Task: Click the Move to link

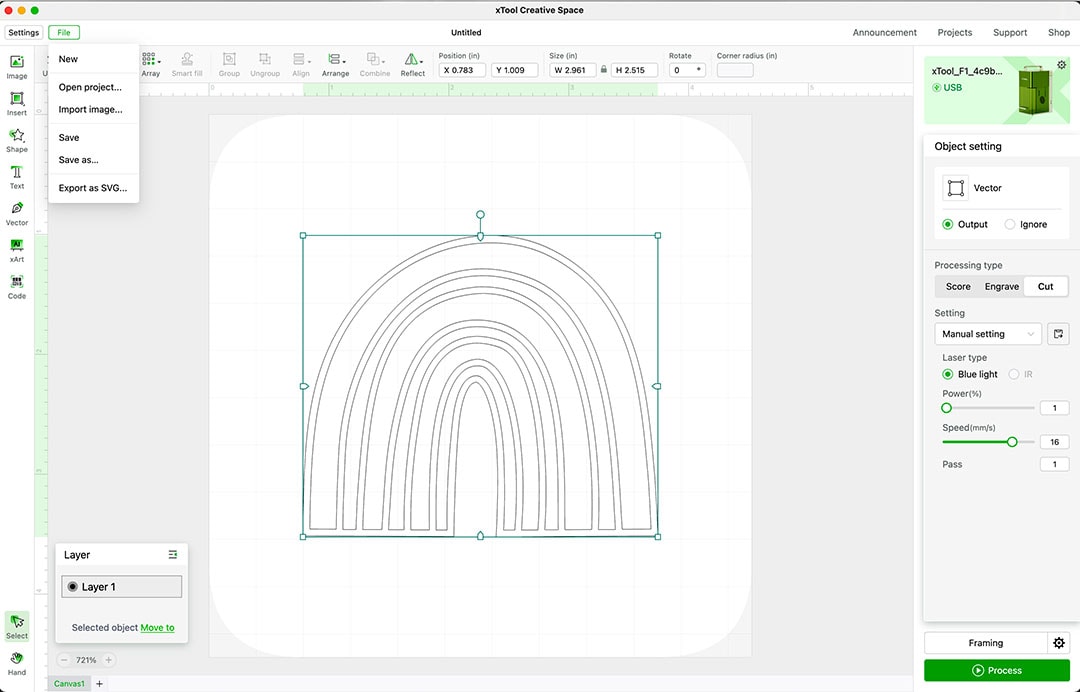Action: 157,628
